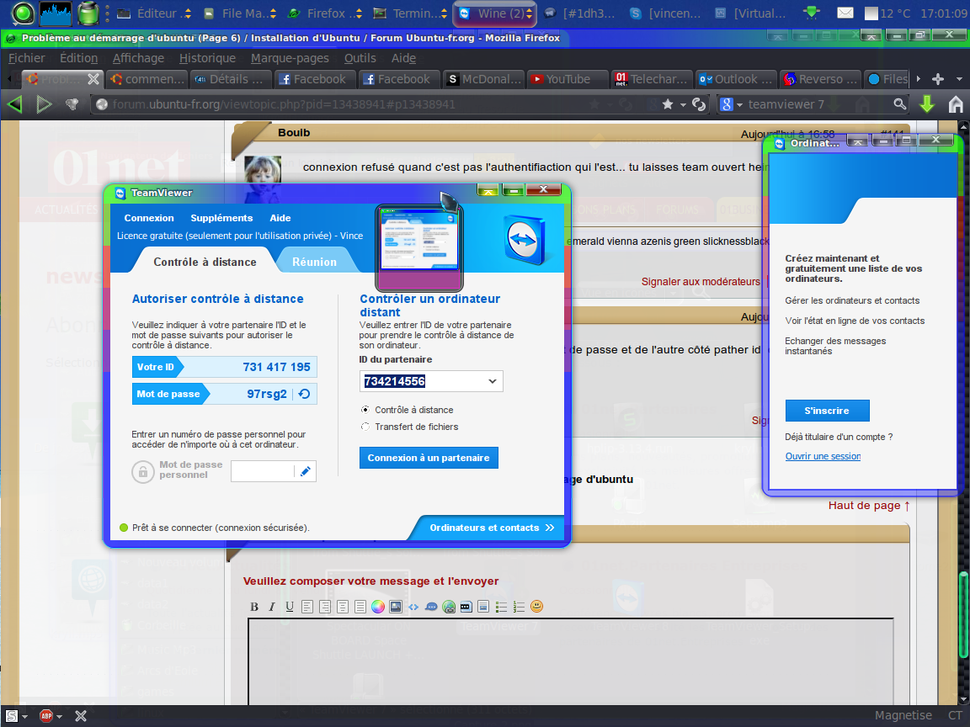Open Firefox's Outils menu
970x727 pixels.
[360, 58]
